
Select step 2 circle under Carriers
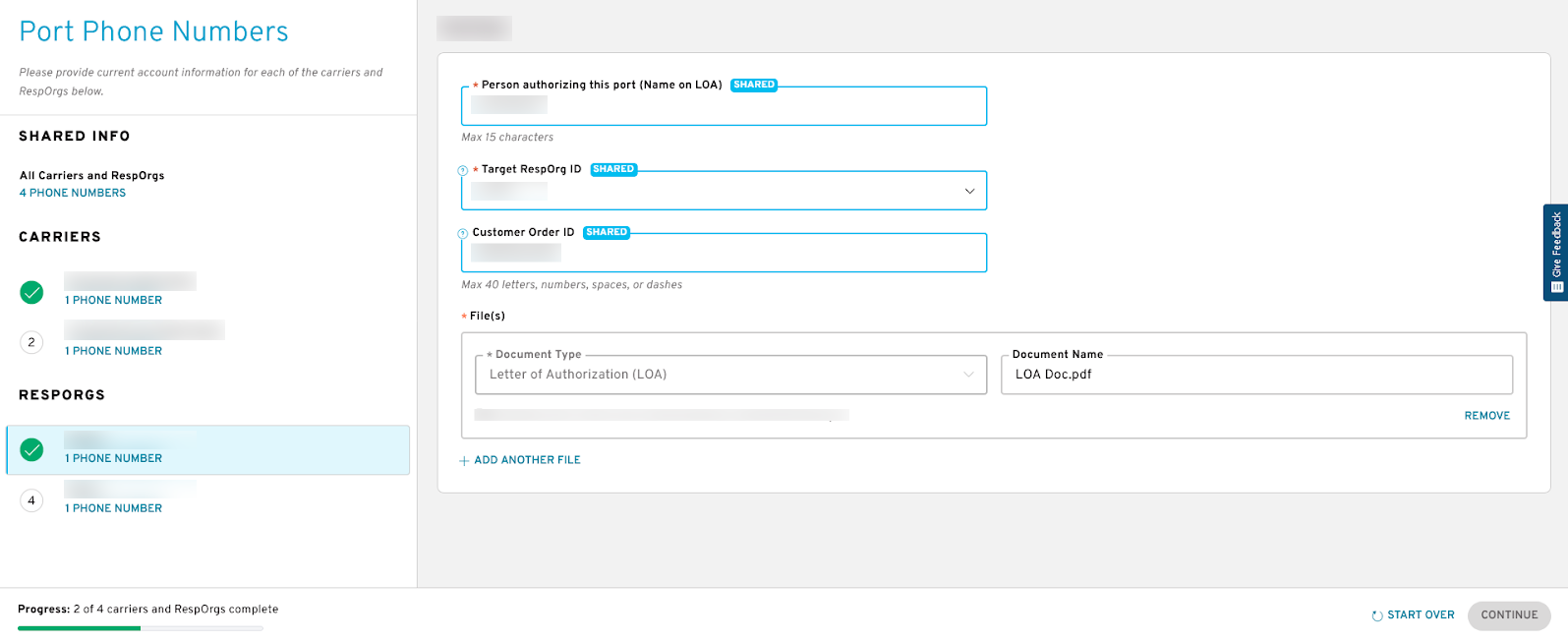[x=31, y=342]
